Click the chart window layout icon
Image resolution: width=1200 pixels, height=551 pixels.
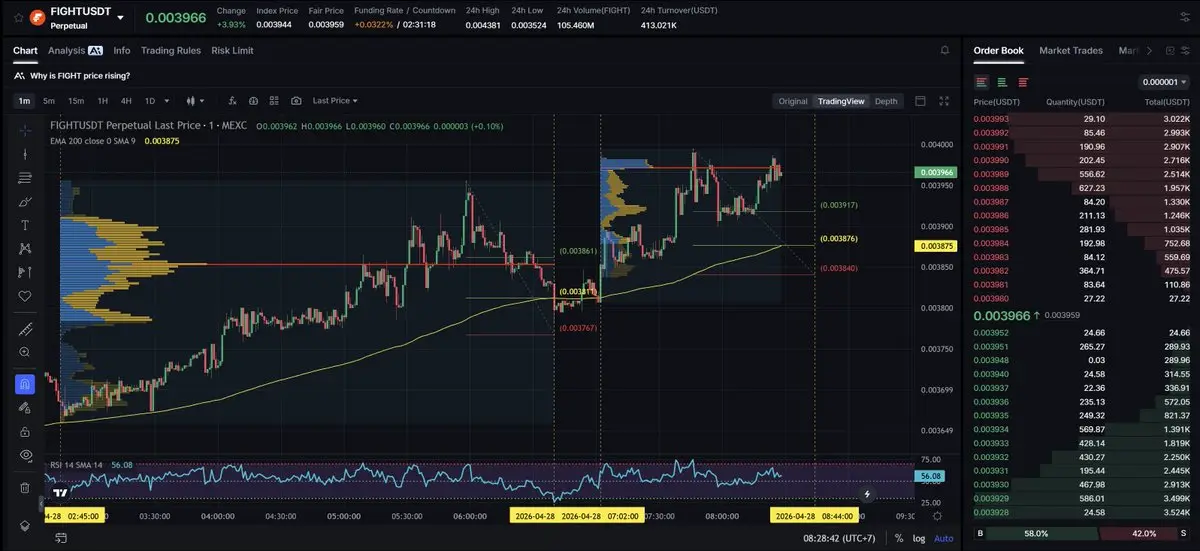click(x=920, y=101)
